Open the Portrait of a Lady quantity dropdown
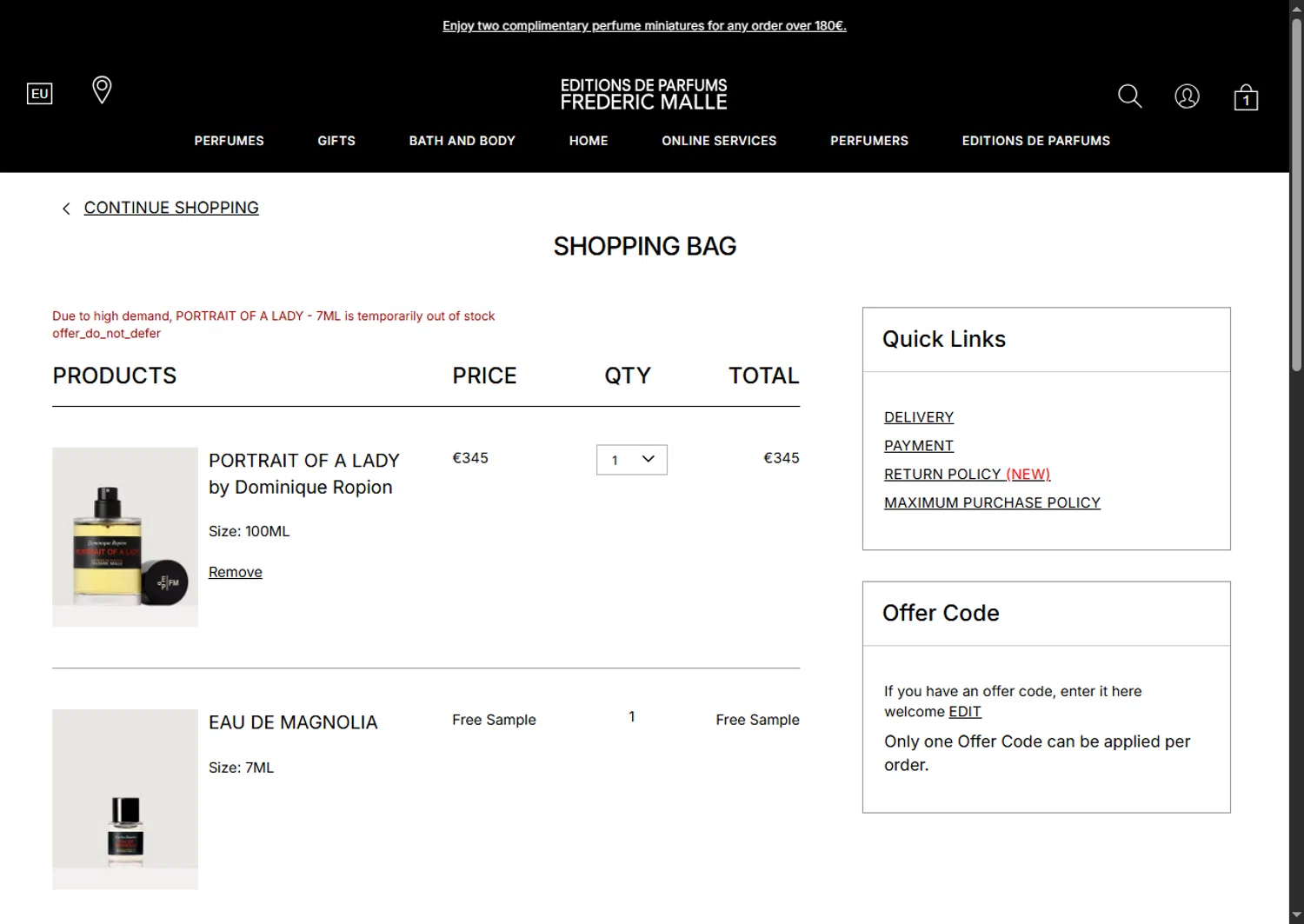This screenshot has width=1304, height=924. click(x=632, y=460)
